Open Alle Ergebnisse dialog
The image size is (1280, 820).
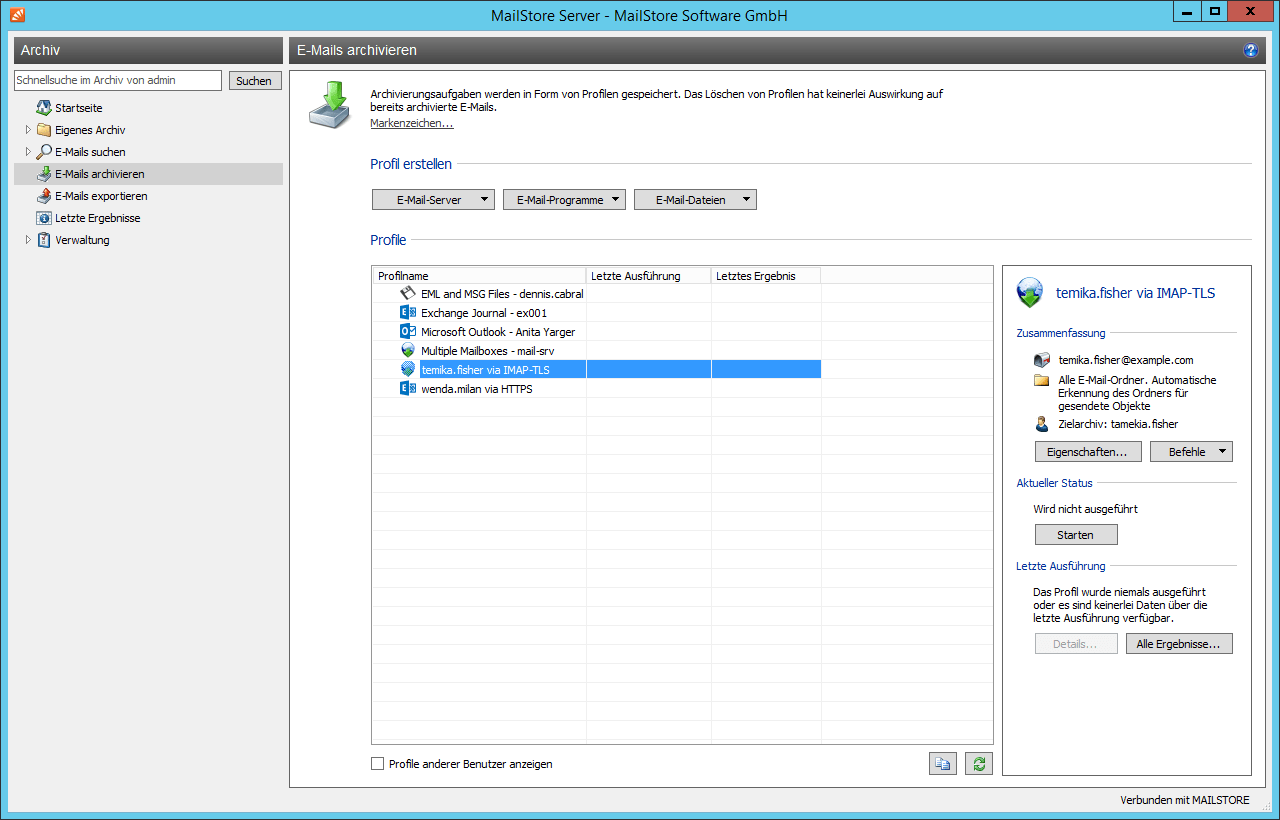point(1179,644)
